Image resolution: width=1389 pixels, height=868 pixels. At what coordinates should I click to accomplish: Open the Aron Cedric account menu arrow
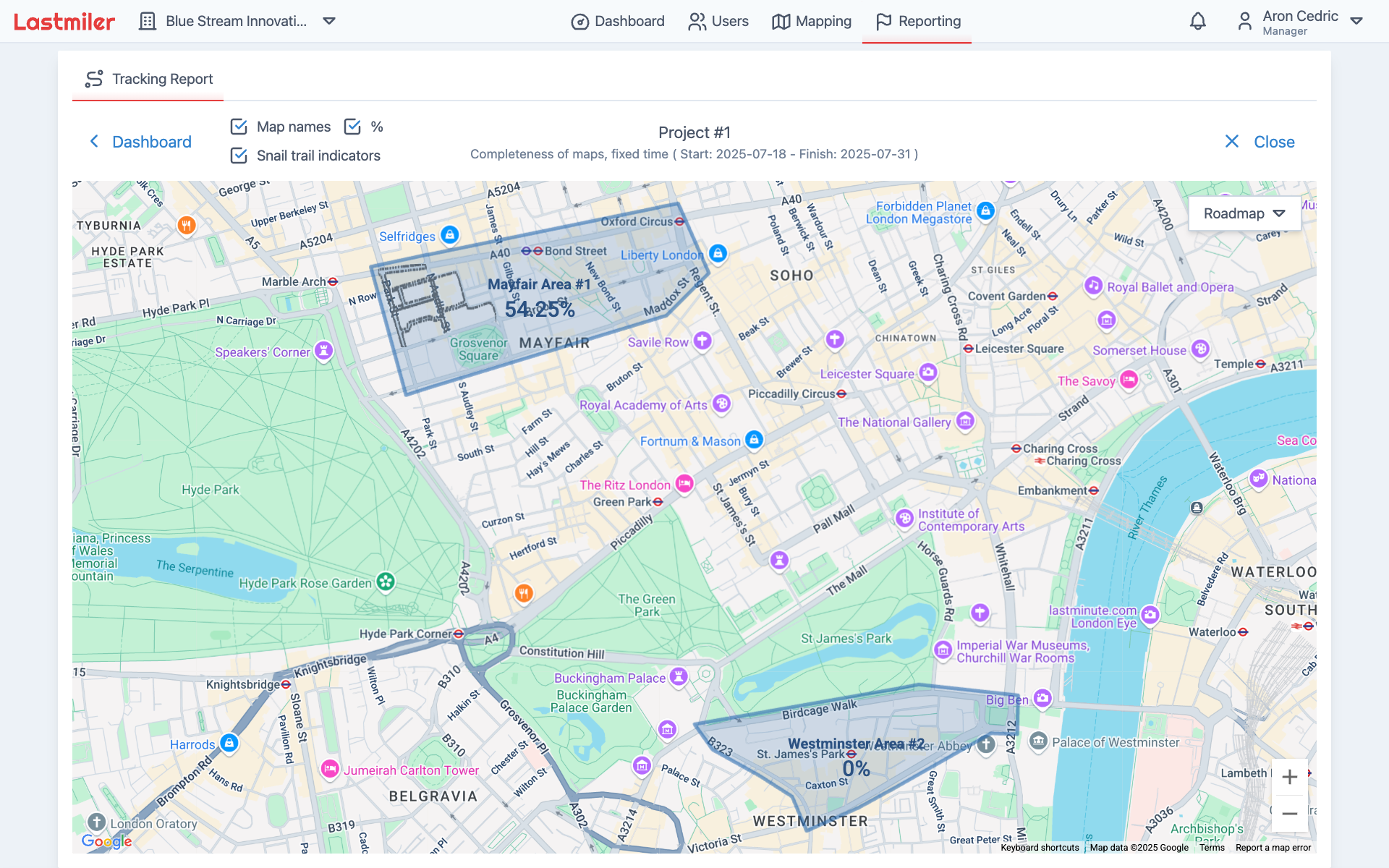(x=1356, y=21)
